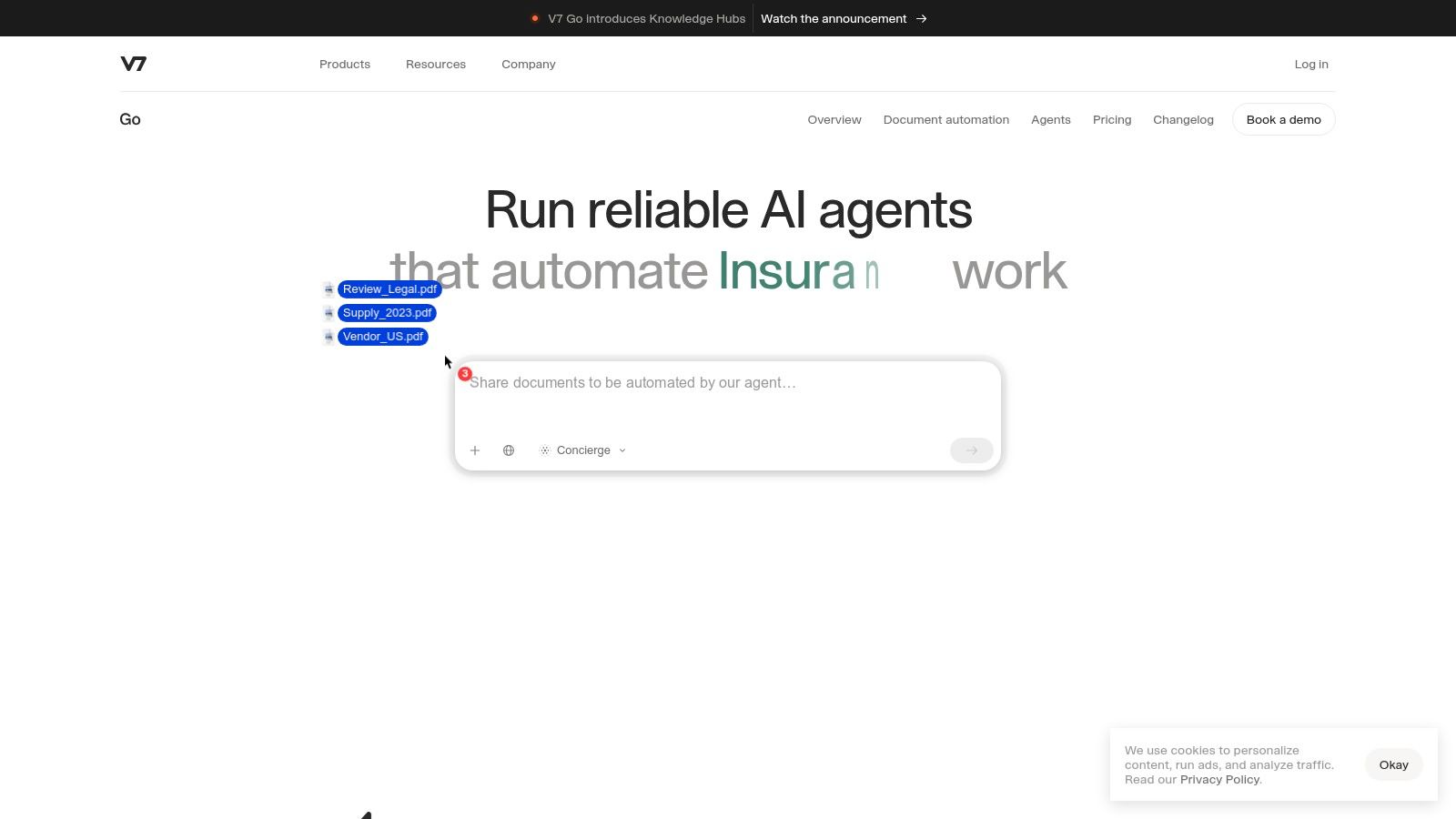Image resolution: width=1456 pixels, height=819 pixels.
Task: Click the red 3 attachments badge
Action: pyautogui.click(x=465, y=374)
